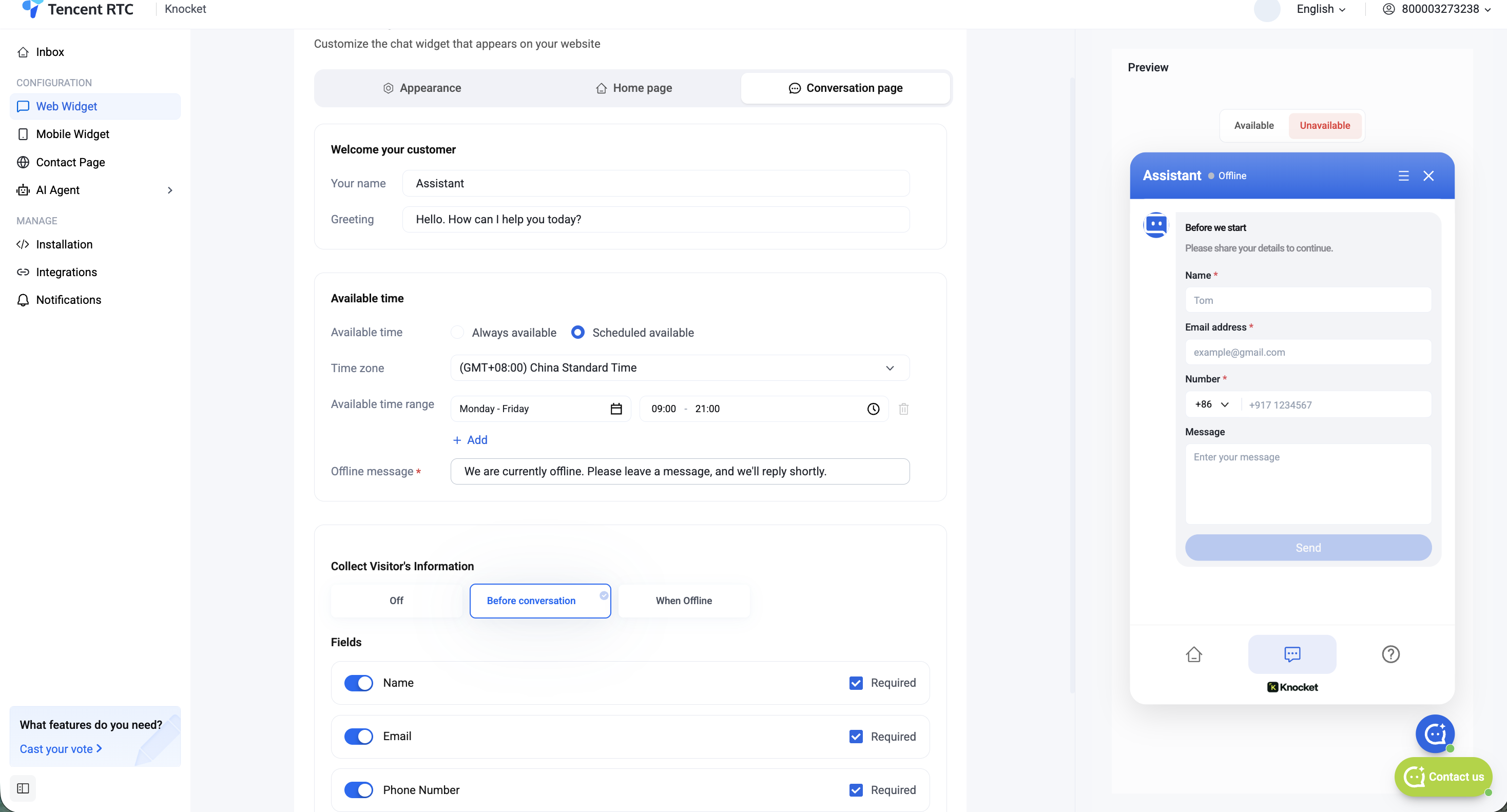Image resolution: width=1507 pixels, height=812 pixels.
Task: Select the chat icon in preview footer
Action: coord(1292,654)
